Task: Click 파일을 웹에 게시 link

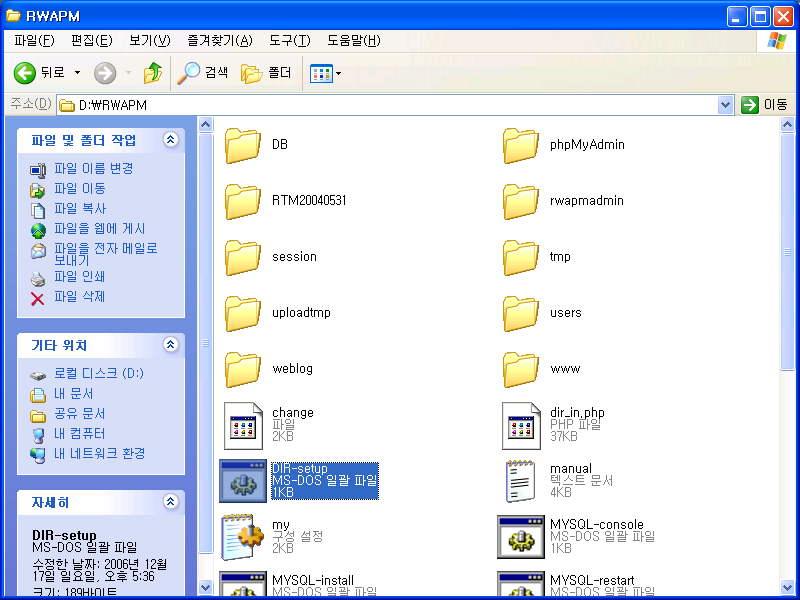Action: click(x=99, y=229)
